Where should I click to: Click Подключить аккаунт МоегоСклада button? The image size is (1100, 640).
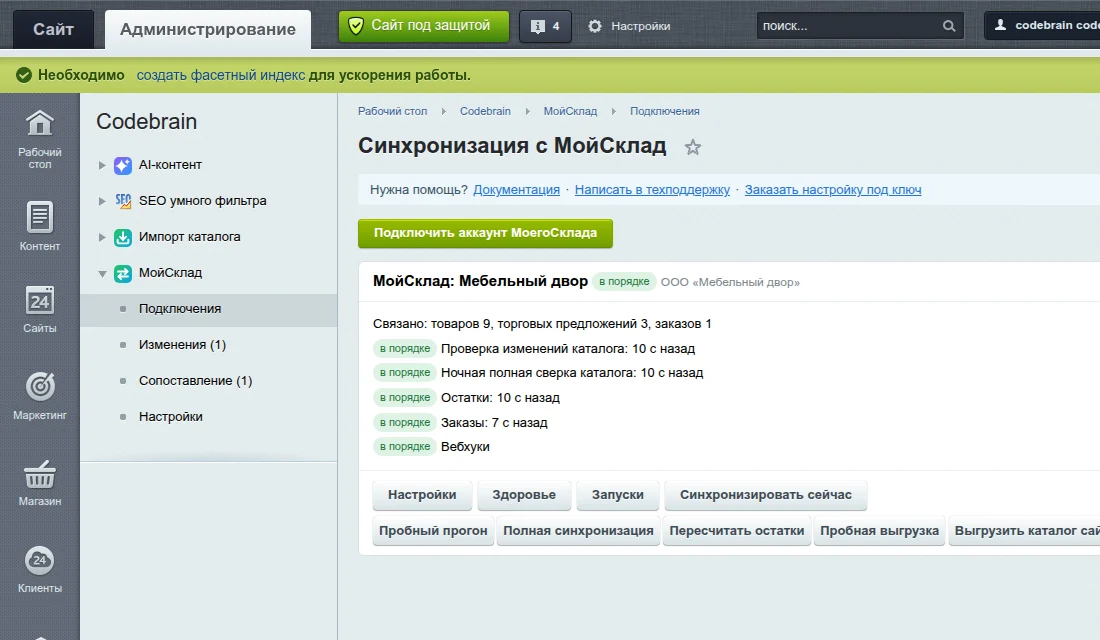pyautogui.click(x=485, y=233)
